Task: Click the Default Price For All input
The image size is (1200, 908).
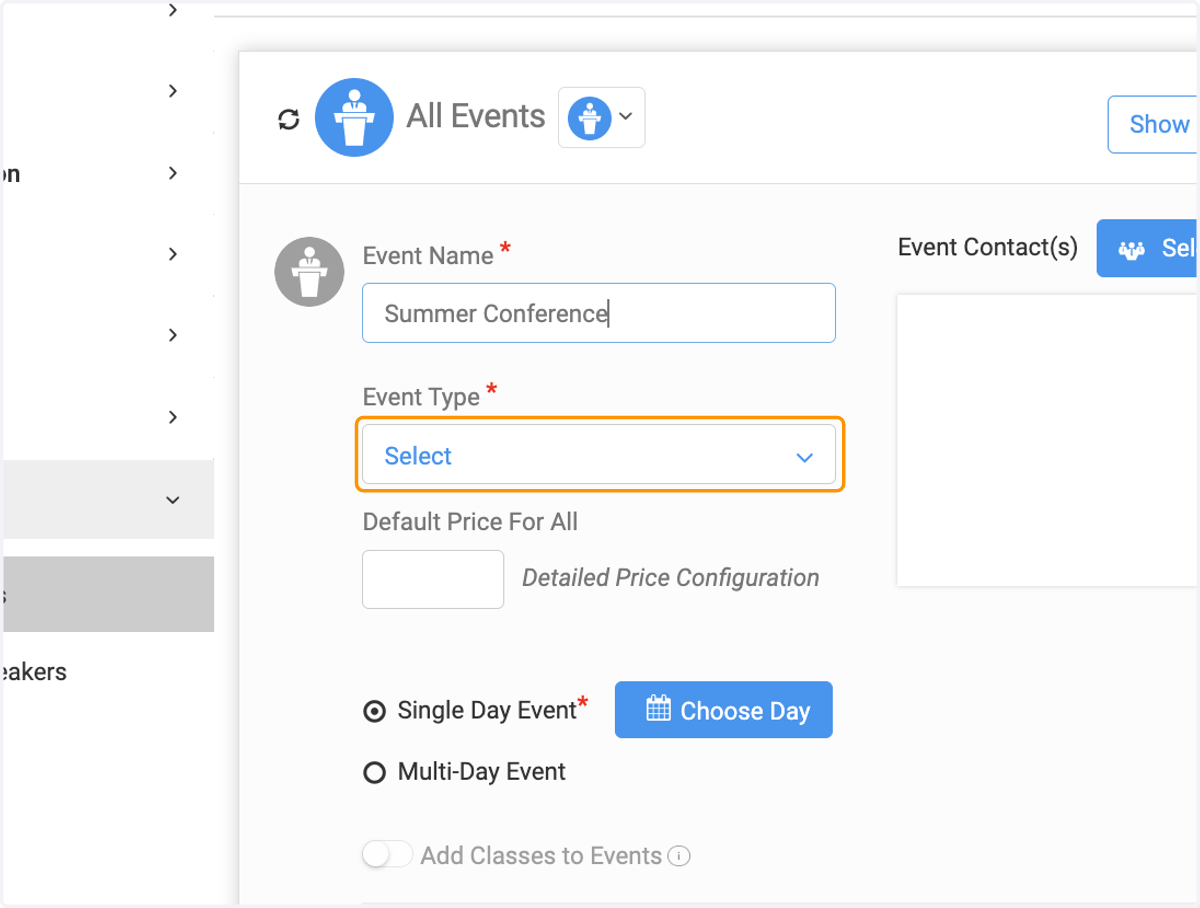Action: (433, 579)
